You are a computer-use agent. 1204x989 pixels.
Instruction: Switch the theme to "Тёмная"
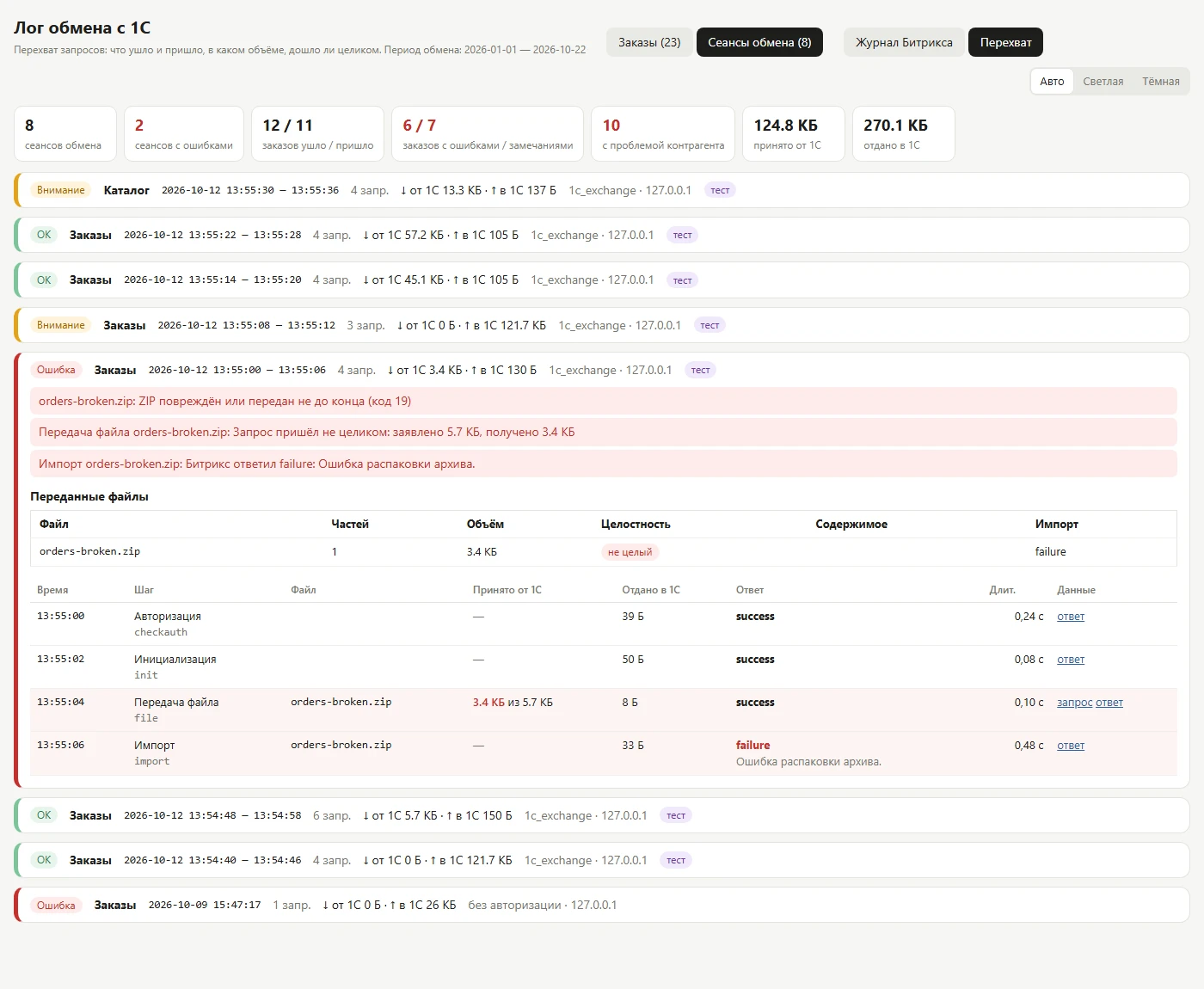(x=1161, y=82)
